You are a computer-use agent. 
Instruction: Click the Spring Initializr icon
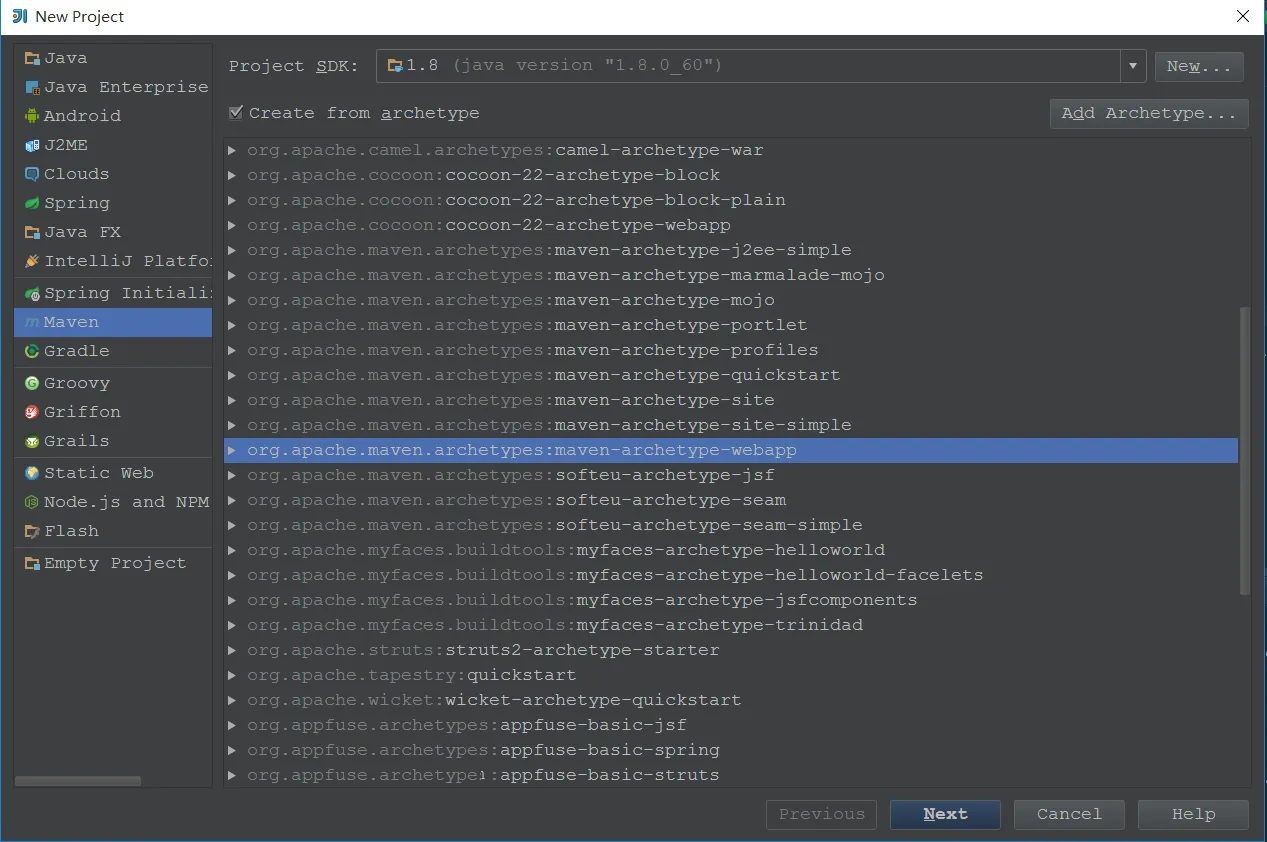click(x=32, y=293)
